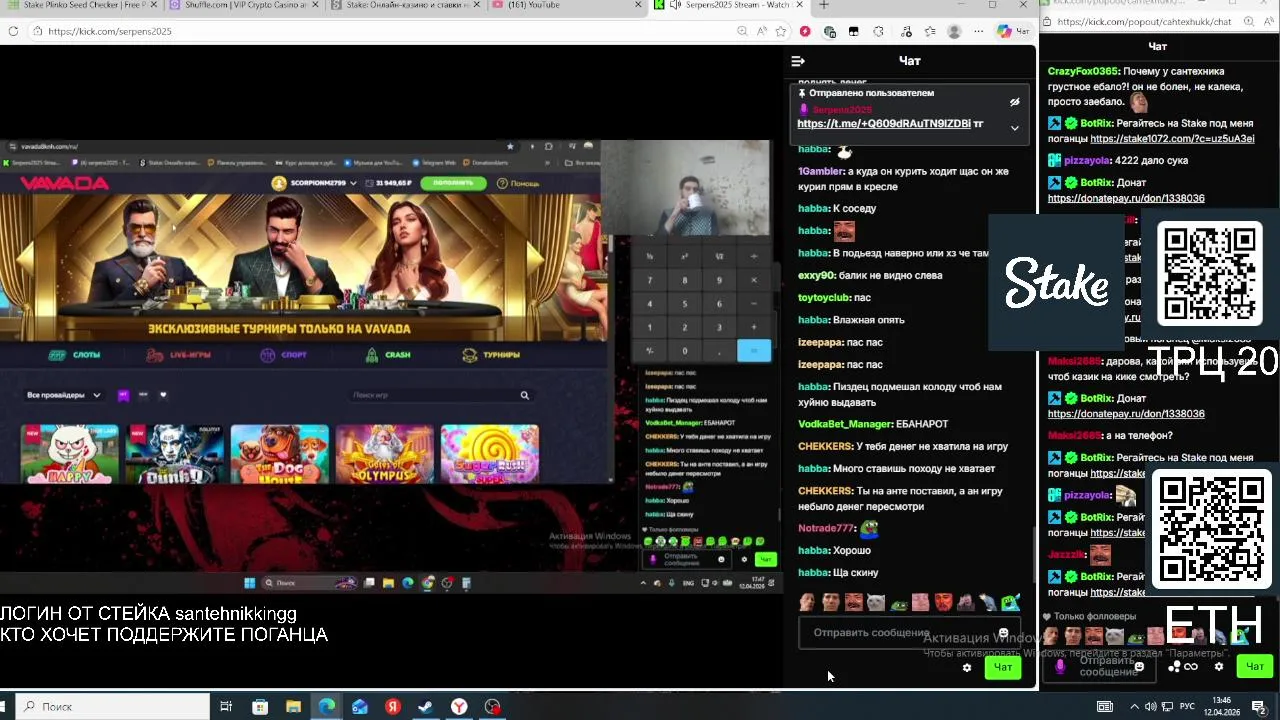
Task: Open the volume control in system tray
Action: (1151, 707)
